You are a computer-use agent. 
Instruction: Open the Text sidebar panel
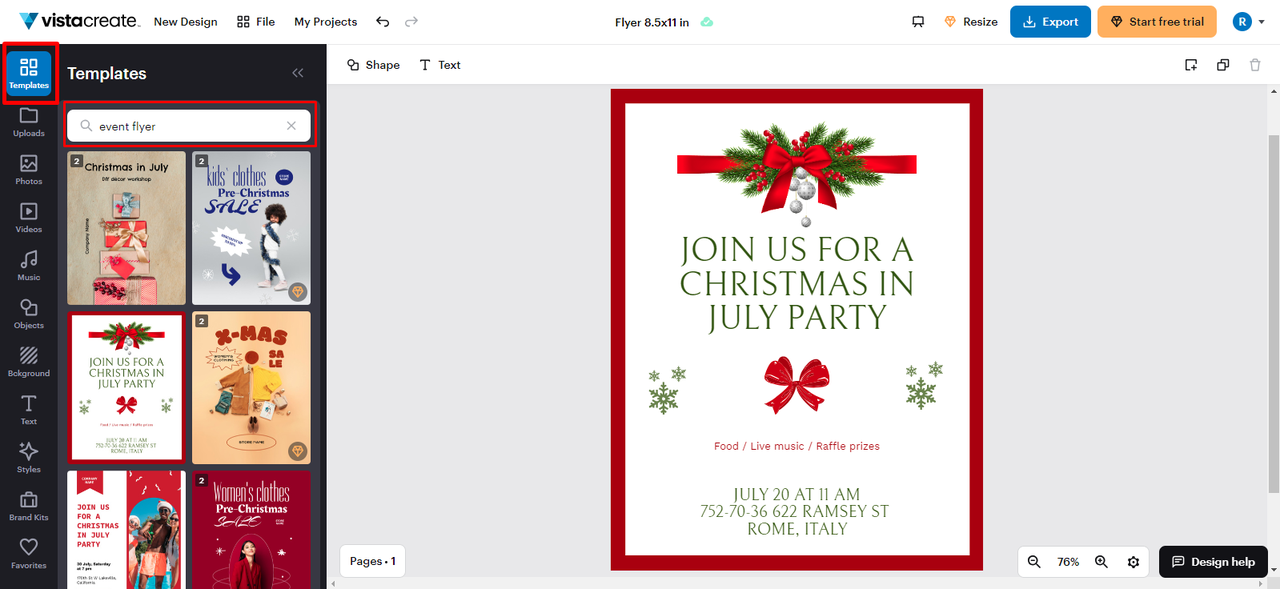[x=29, y=409]
